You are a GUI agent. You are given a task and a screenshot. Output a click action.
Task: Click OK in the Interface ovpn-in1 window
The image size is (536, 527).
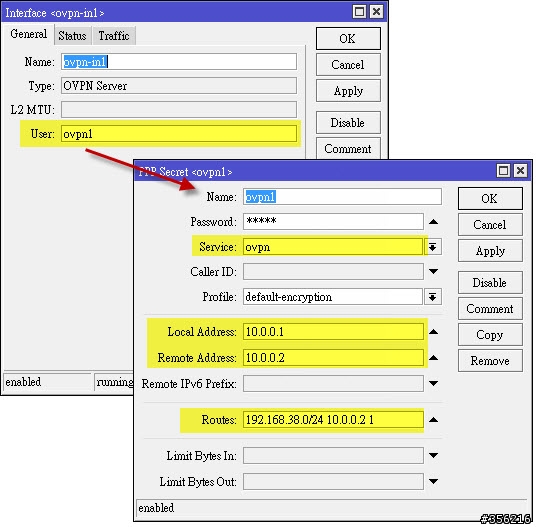348,39
